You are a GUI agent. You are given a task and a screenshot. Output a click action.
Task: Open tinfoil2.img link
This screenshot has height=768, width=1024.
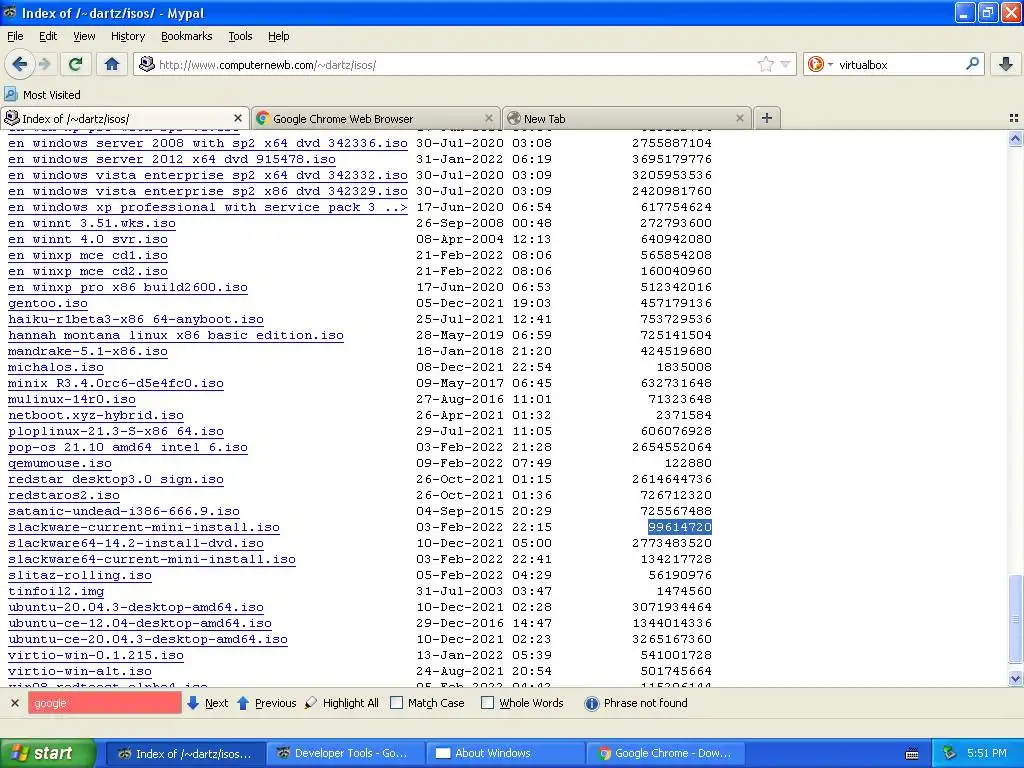(56, 591)
